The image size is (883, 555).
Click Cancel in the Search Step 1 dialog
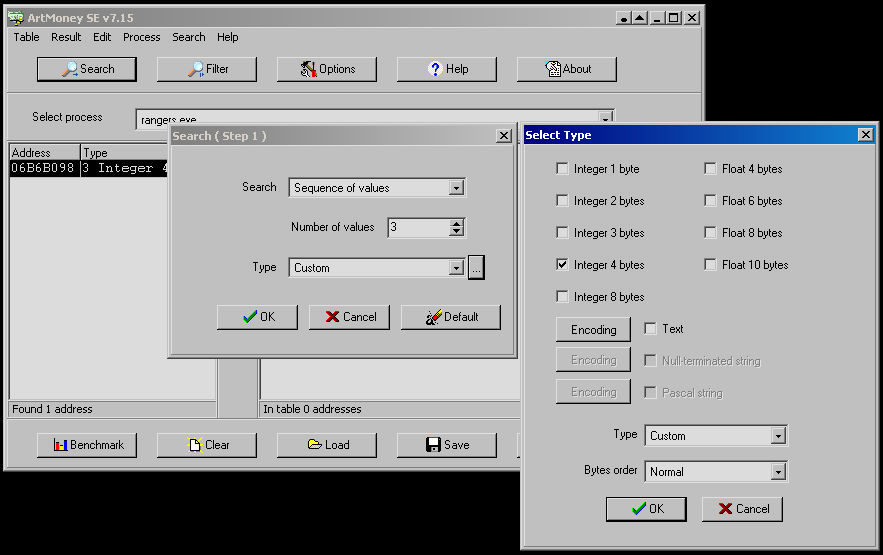pyautogui.click(x=349, y=317)
